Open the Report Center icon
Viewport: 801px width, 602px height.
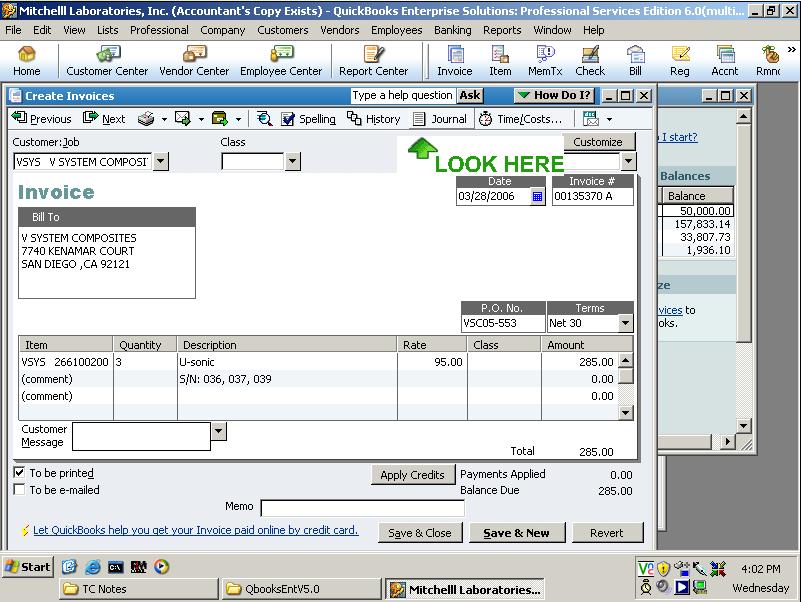[373, 60]
